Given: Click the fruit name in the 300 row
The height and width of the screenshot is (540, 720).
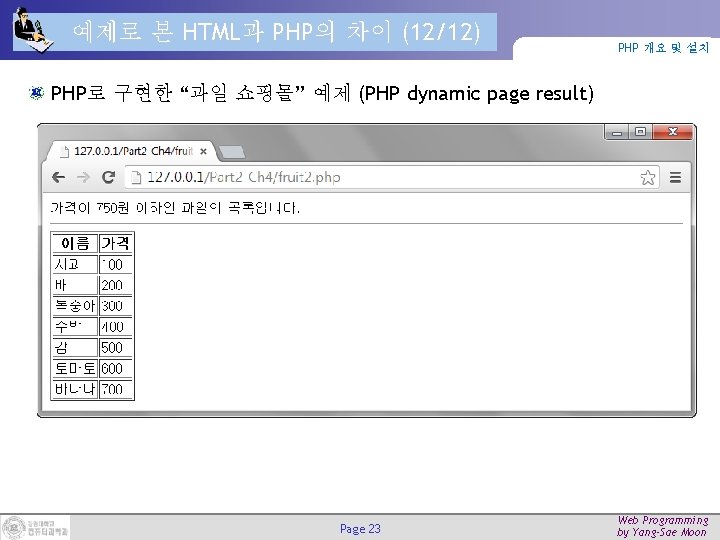Looking at the screenshot, I should coord(75,306).
